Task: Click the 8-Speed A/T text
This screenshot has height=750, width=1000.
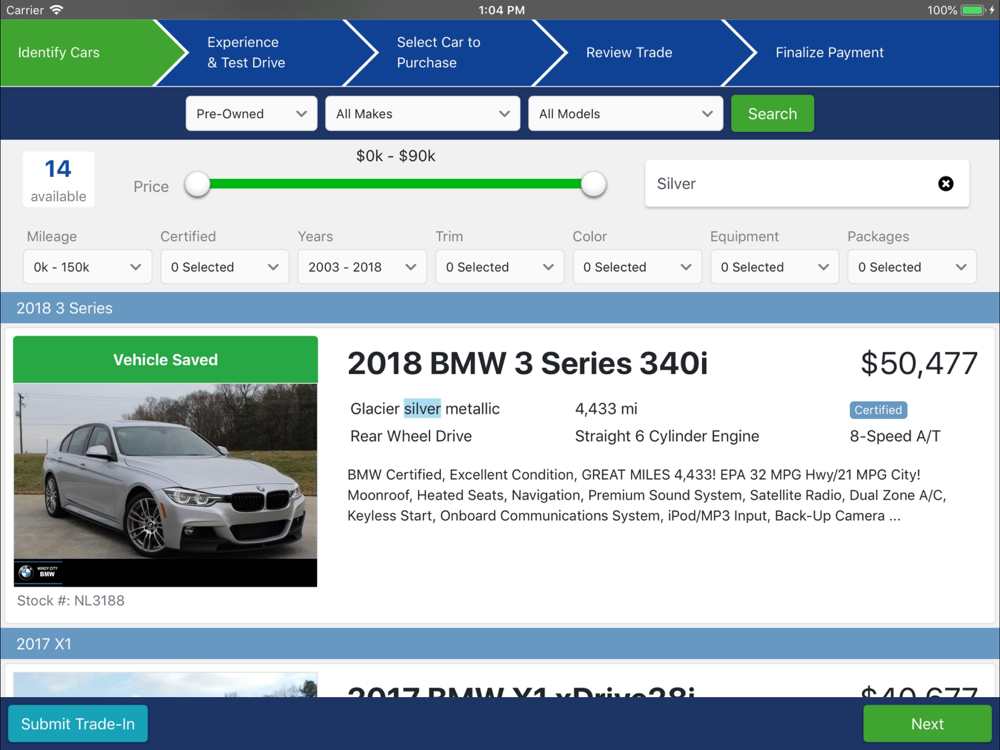Action: [895, 436]
